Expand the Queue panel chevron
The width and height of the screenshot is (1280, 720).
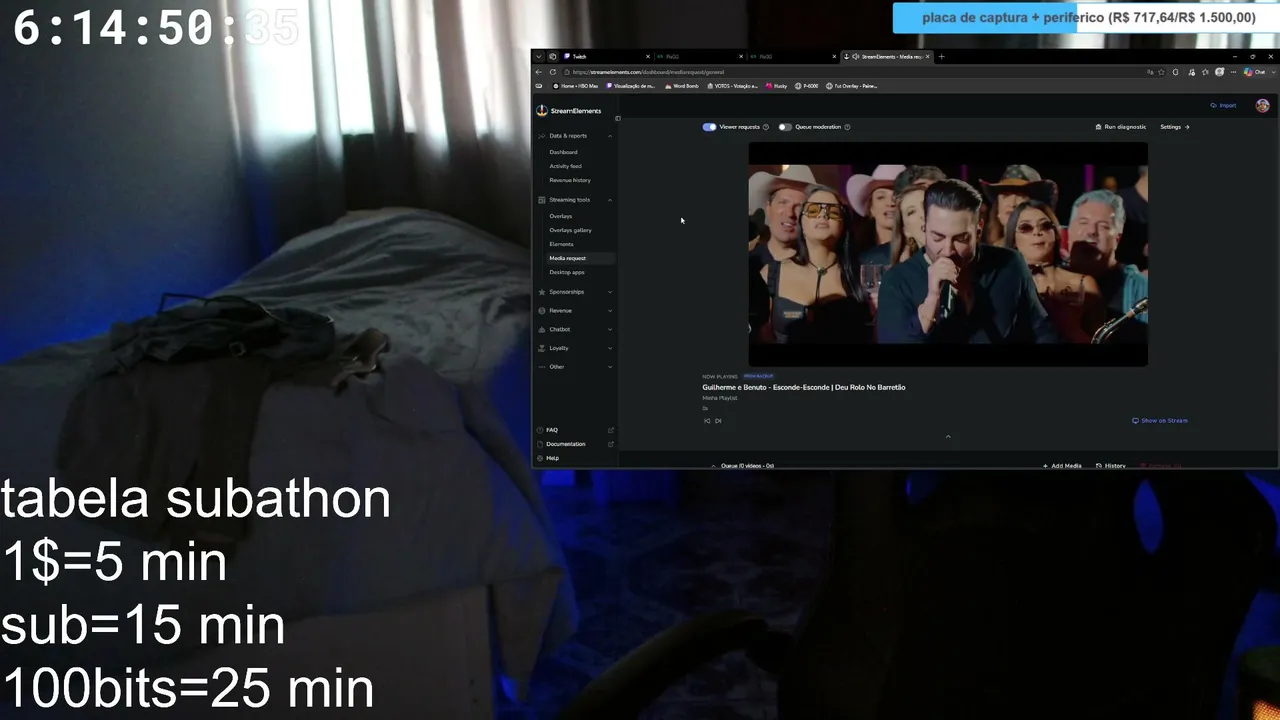[x=713, y=466]
